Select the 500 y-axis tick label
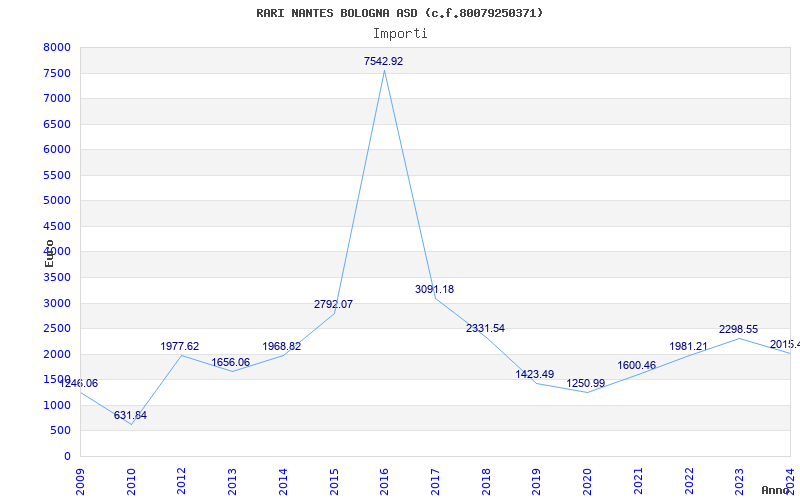The width and height of the screenshot is (800, 500). [x=60, y=431]
